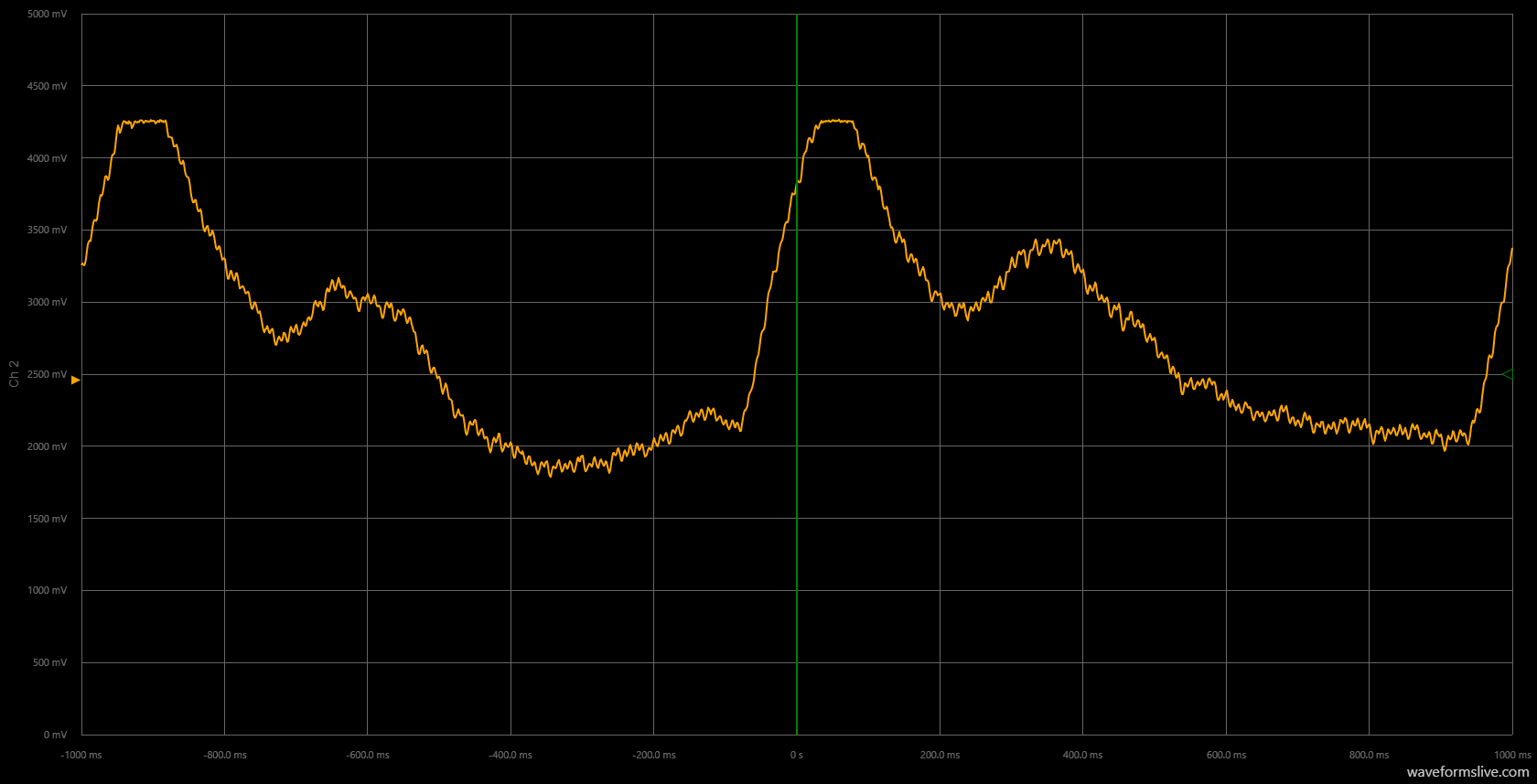
Task: Click the -400.0 ms time axis label
Action: pos(511,755)
